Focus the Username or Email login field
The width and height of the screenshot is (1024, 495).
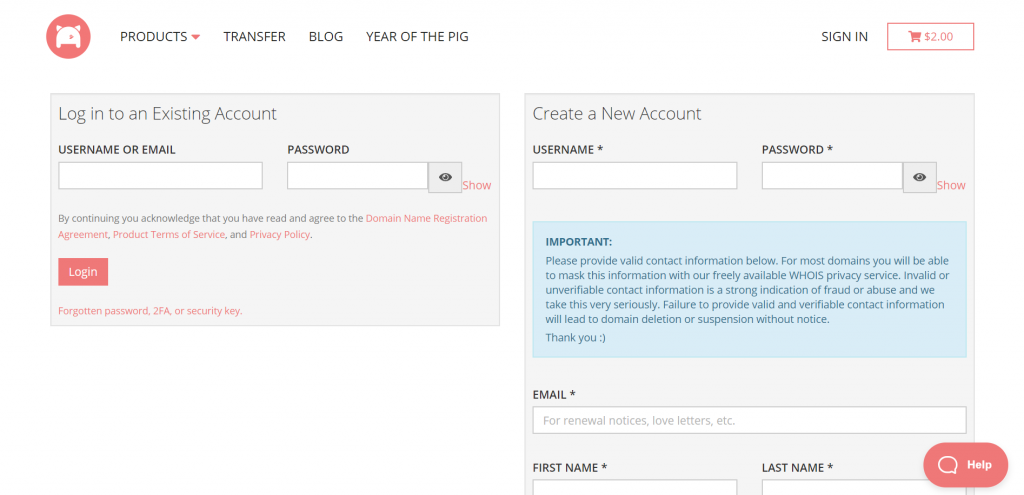160,176
